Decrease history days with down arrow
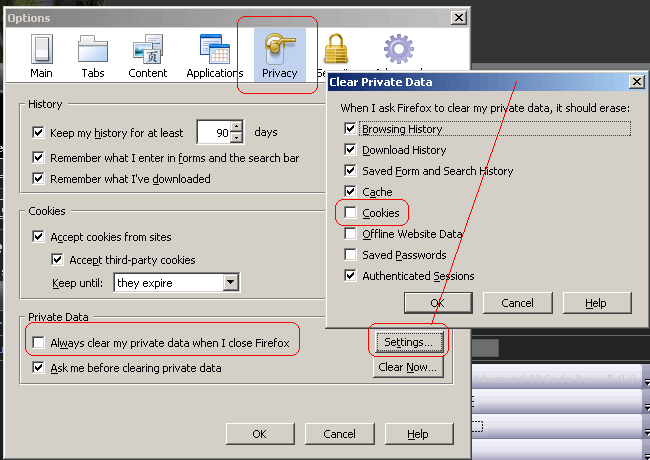650x460 pixels. coord(236,137)
